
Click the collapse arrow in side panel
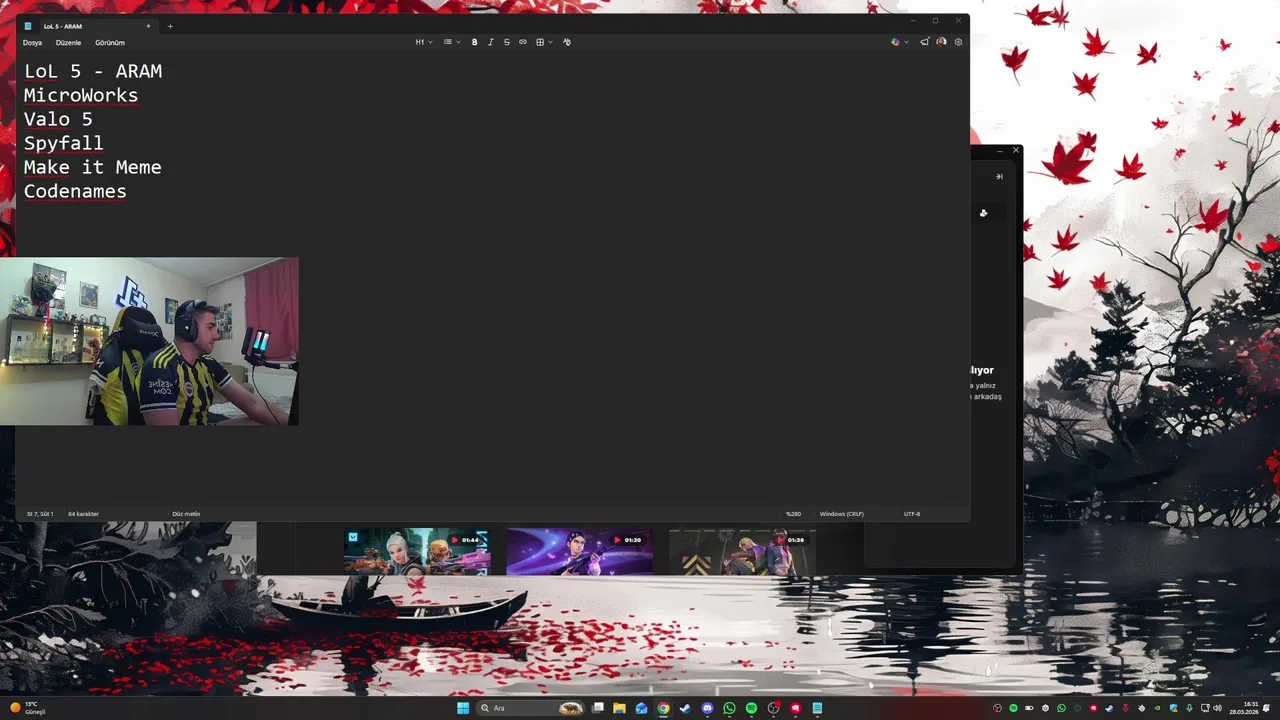click(998, 177)
